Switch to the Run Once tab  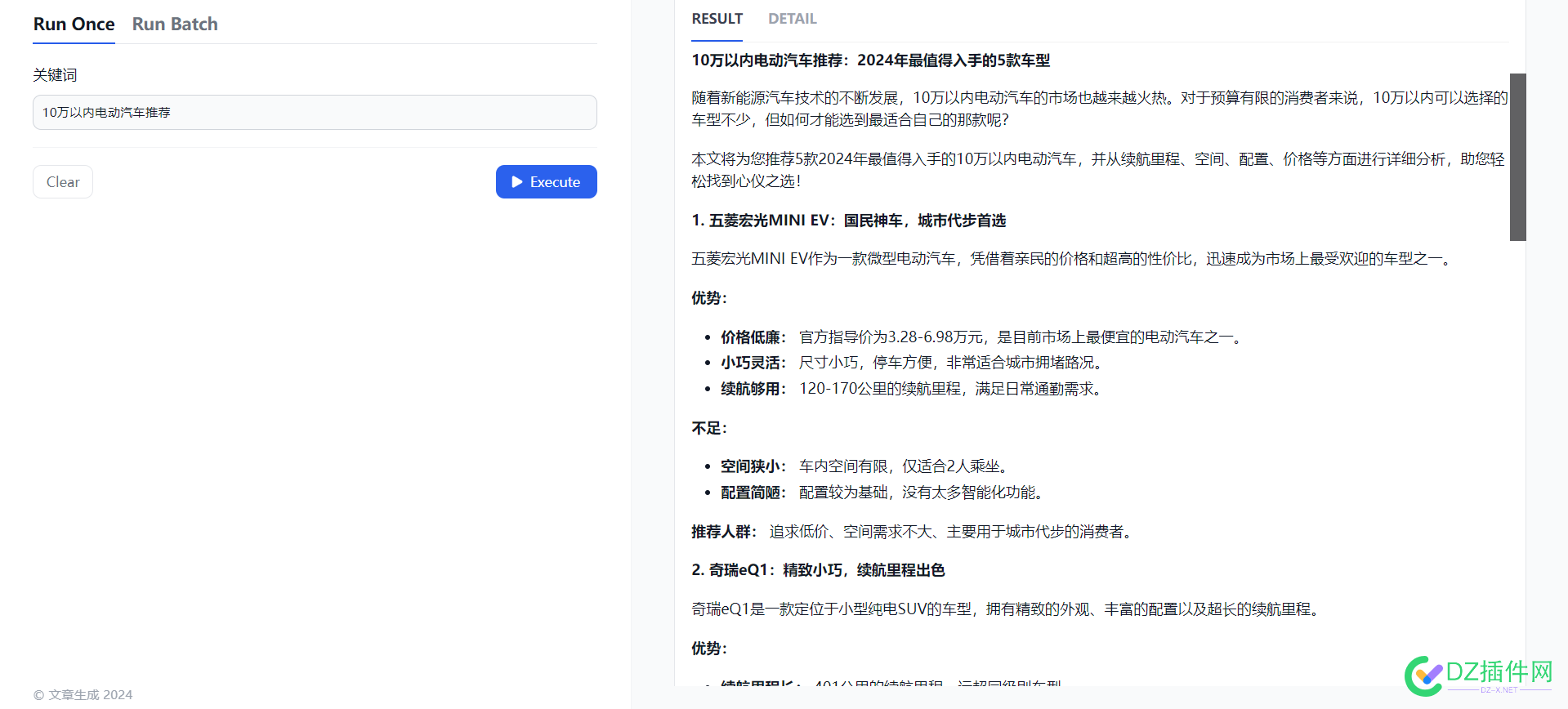[x=74, y=24]
